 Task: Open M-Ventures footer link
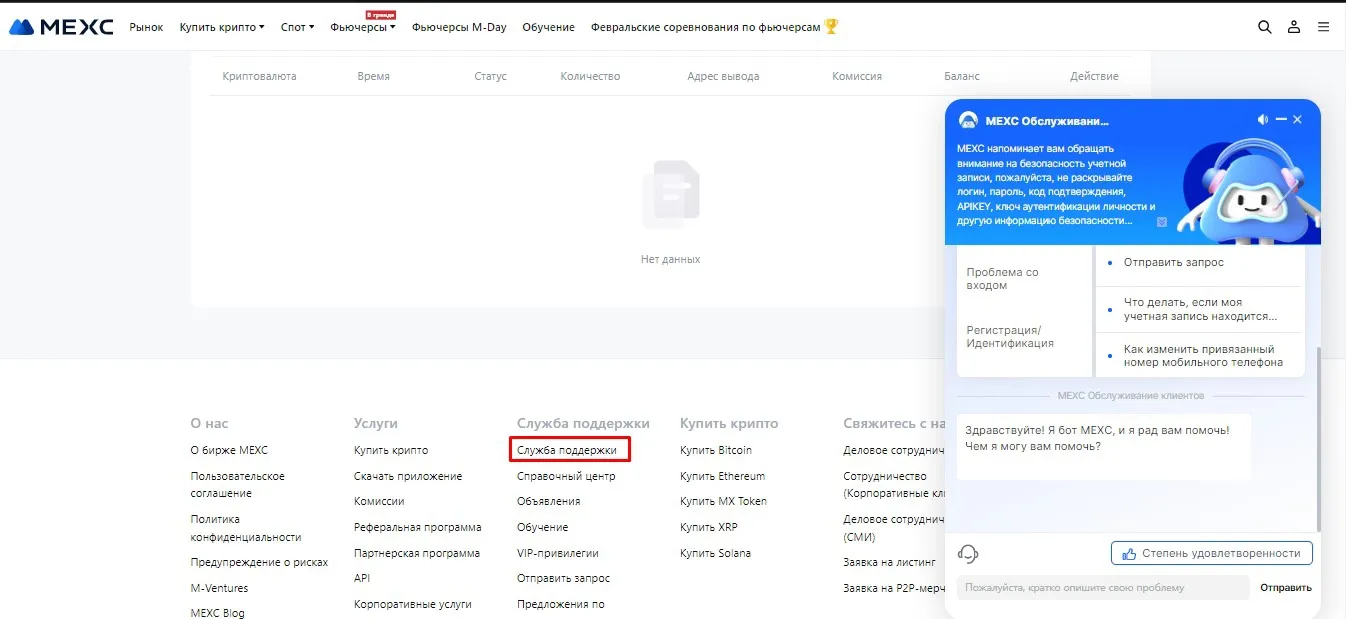point(219,588)
